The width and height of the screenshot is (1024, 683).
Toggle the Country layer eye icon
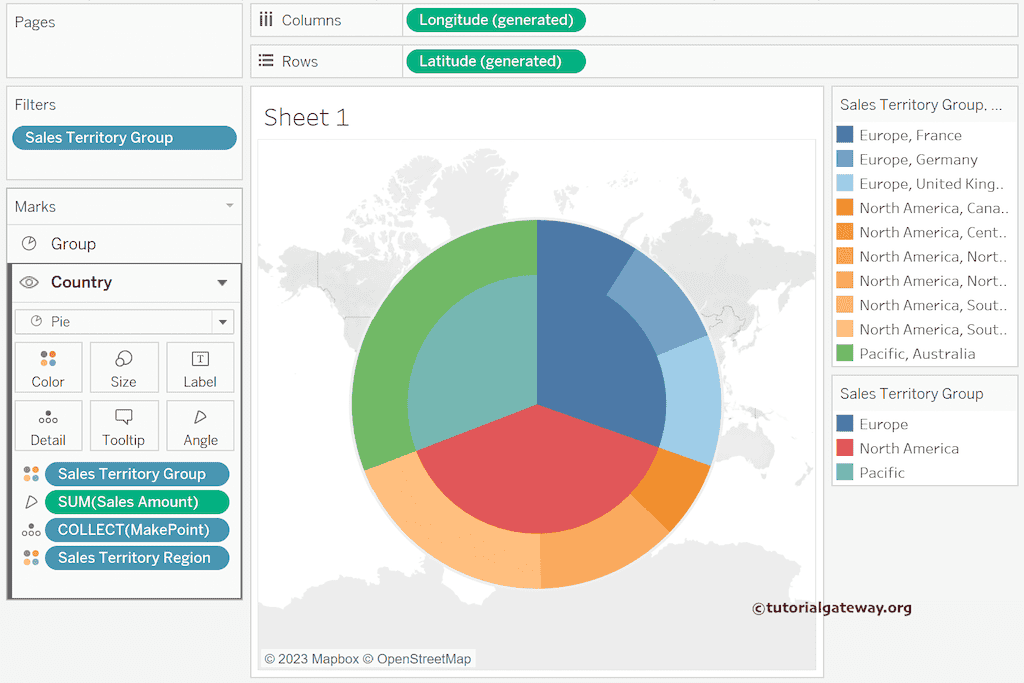click(29, 283)
